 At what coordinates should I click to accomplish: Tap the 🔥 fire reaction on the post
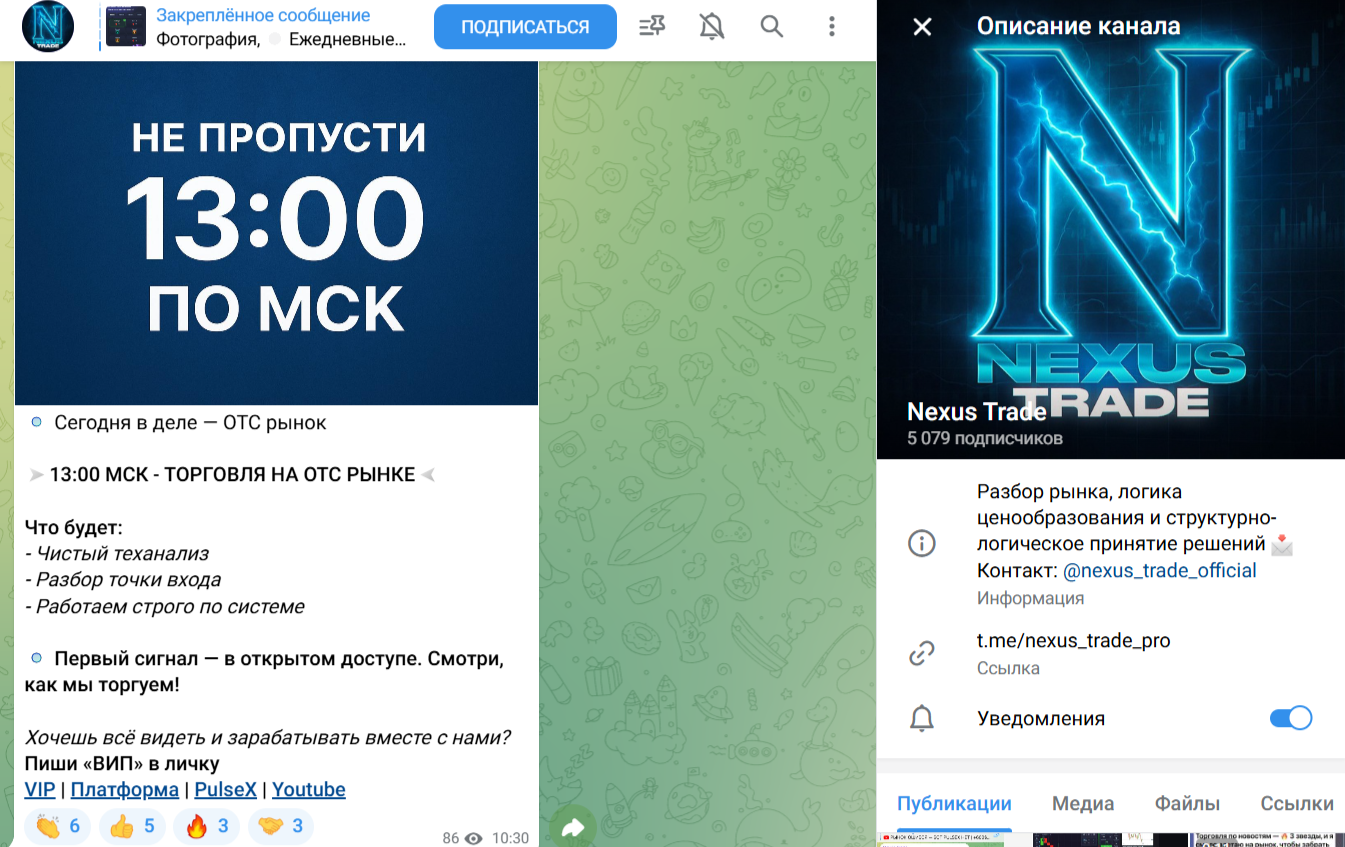click(x=206, y=826)
